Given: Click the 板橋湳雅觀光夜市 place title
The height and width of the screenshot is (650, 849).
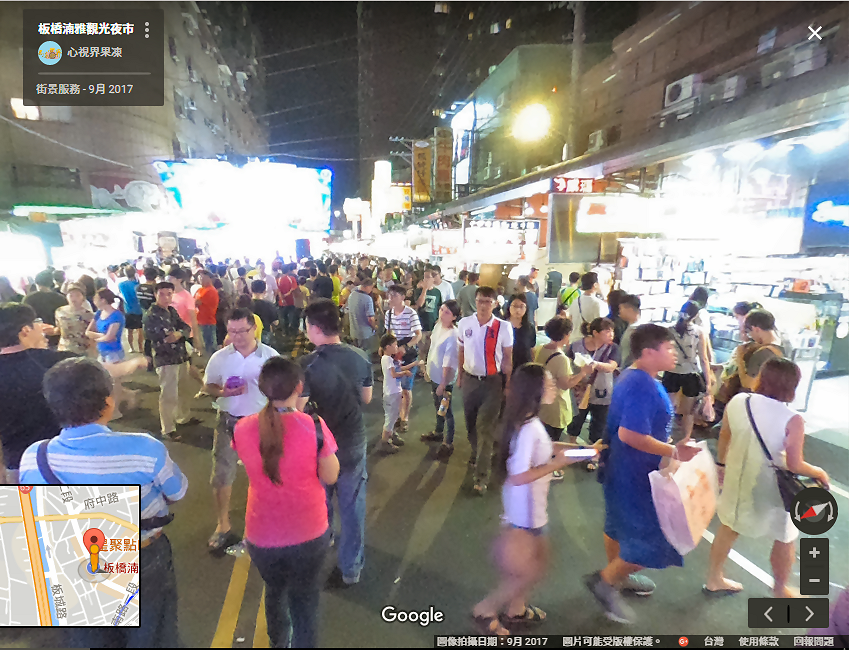Looking at the screenshot, I should tap(85, 29).
